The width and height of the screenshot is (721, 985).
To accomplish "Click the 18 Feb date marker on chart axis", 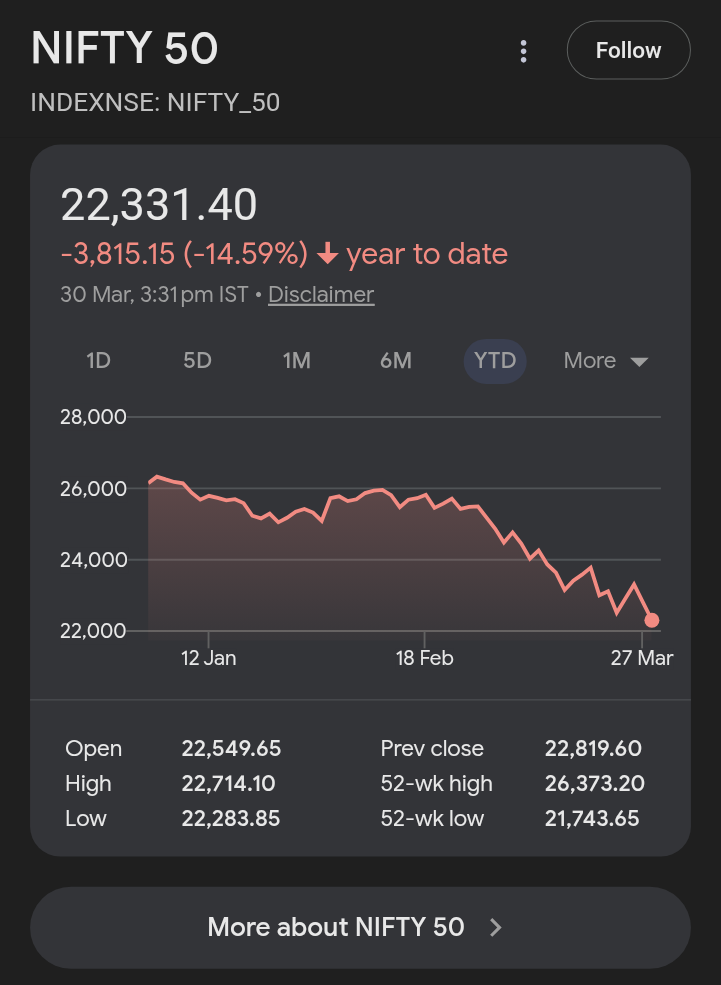I will point(424,658).
